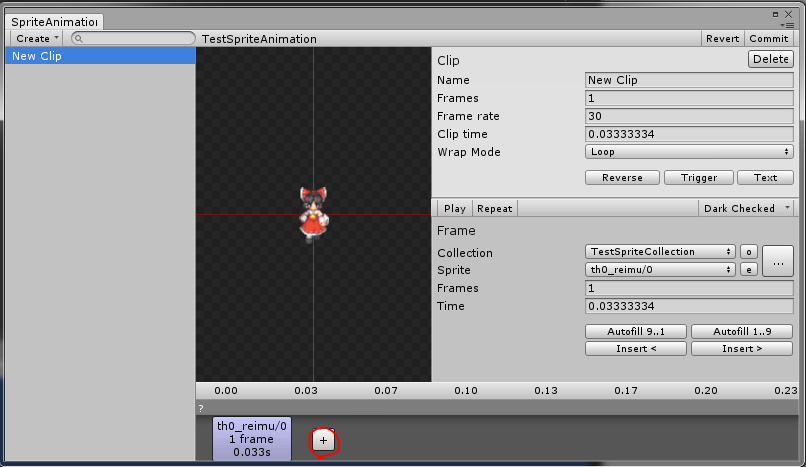Open the Create dropdown menu
The image size is (806, 467).
tap(37, 39)
